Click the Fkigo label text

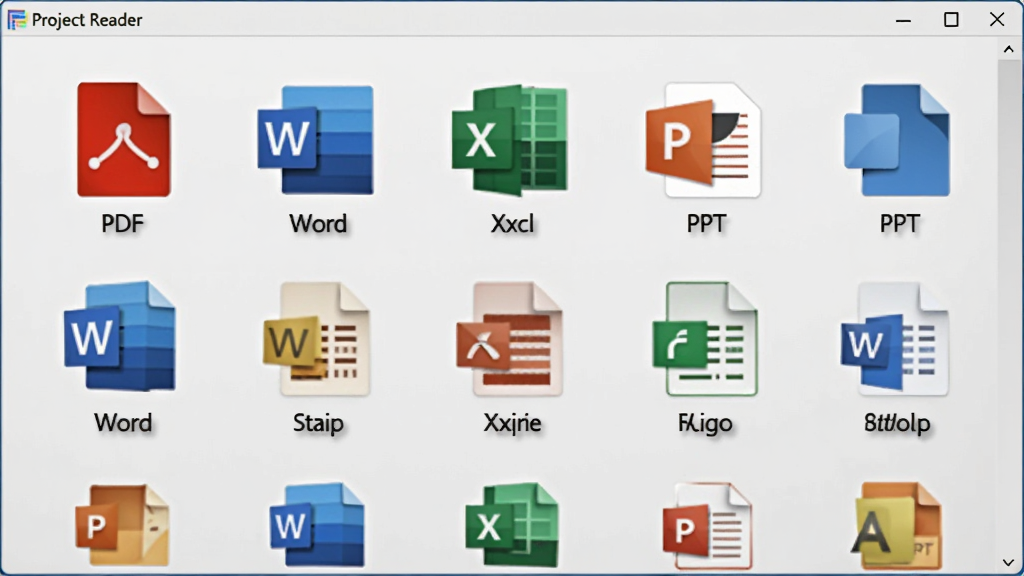click(x=705, y=423)
